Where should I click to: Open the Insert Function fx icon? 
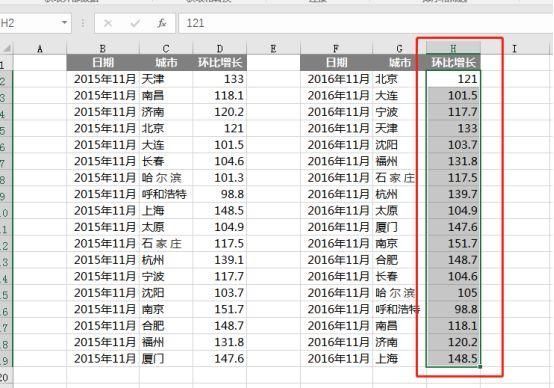point(161,23)
